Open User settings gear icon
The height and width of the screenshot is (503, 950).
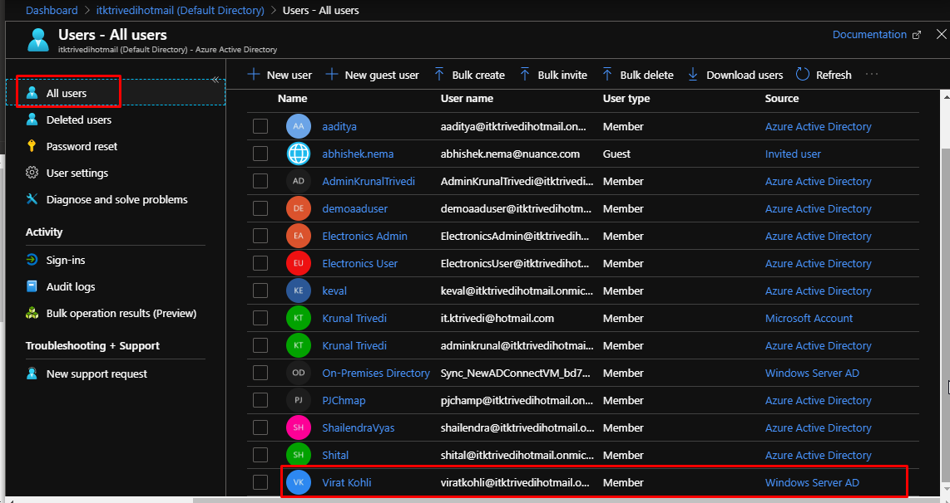click(32, 173)
